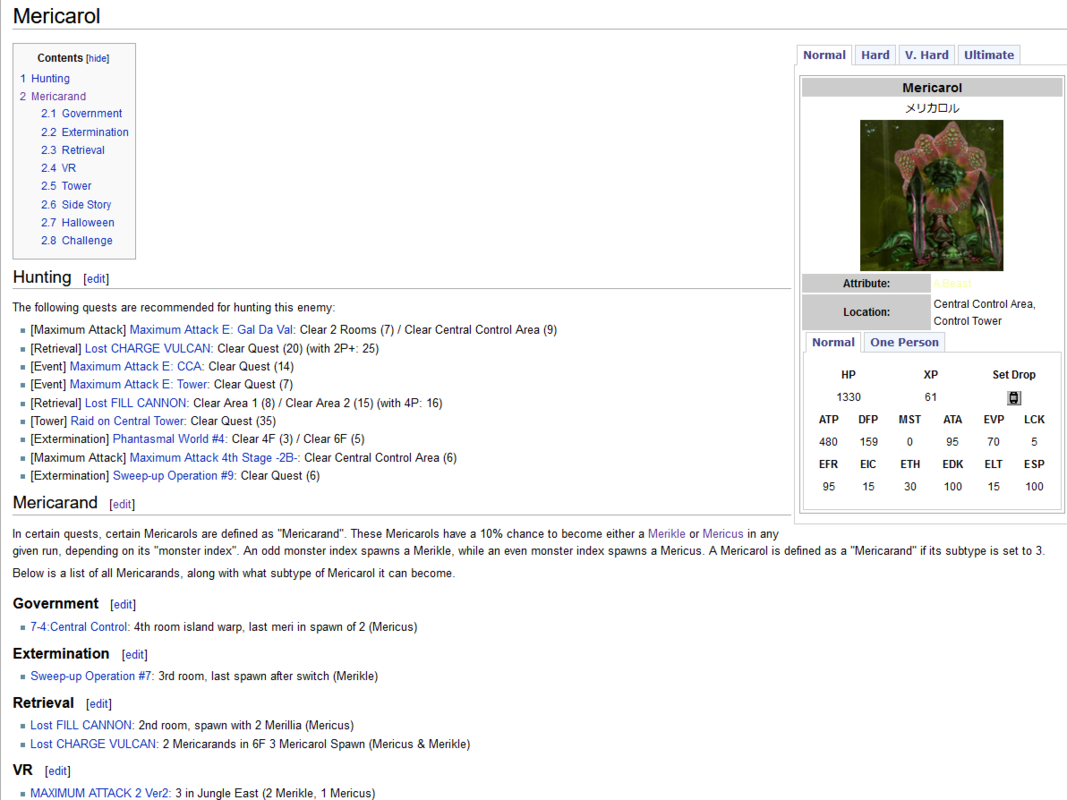The width and height of the screenshot is (1067, 800).
Task: Open Raid on Central Tower quest
Action: [x=129, y=421]
